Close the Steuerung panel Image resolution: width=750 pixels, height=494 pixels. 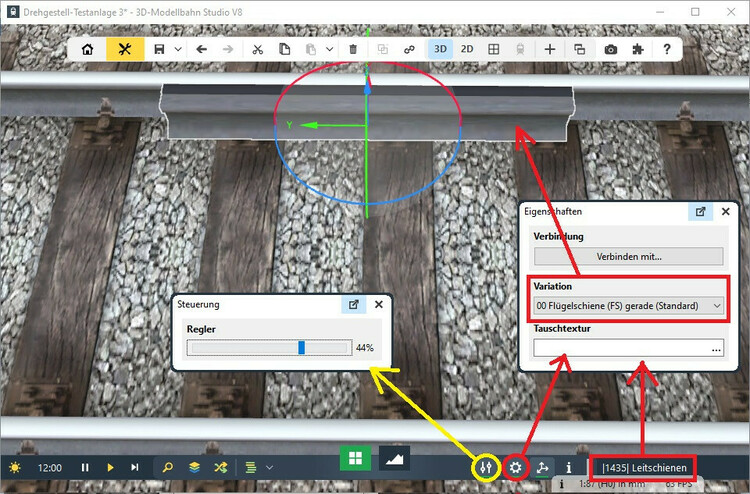[x=379, y=304]
